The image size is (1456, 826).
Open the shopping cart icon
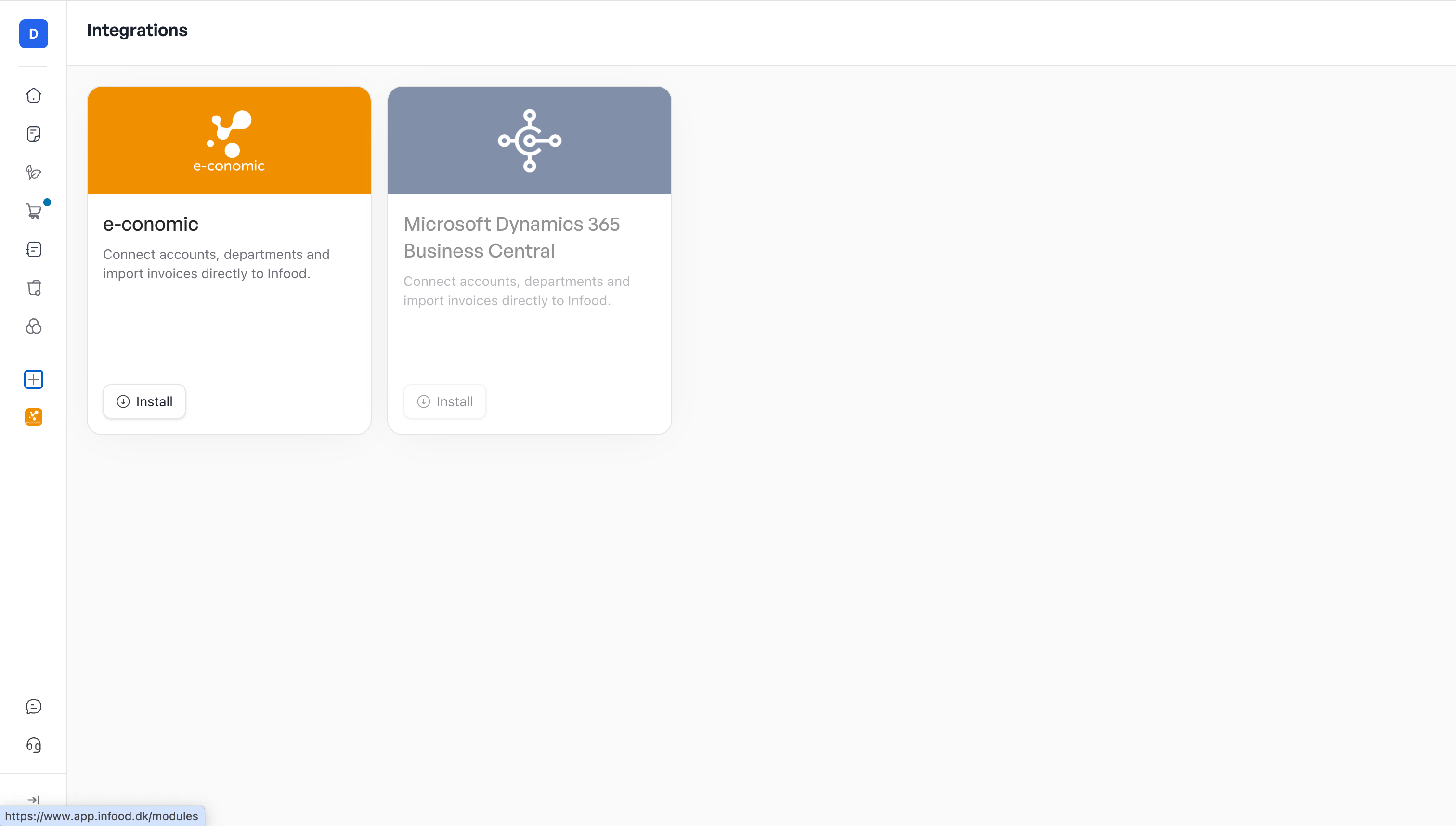pyautogui.click(x=34, y=211)
